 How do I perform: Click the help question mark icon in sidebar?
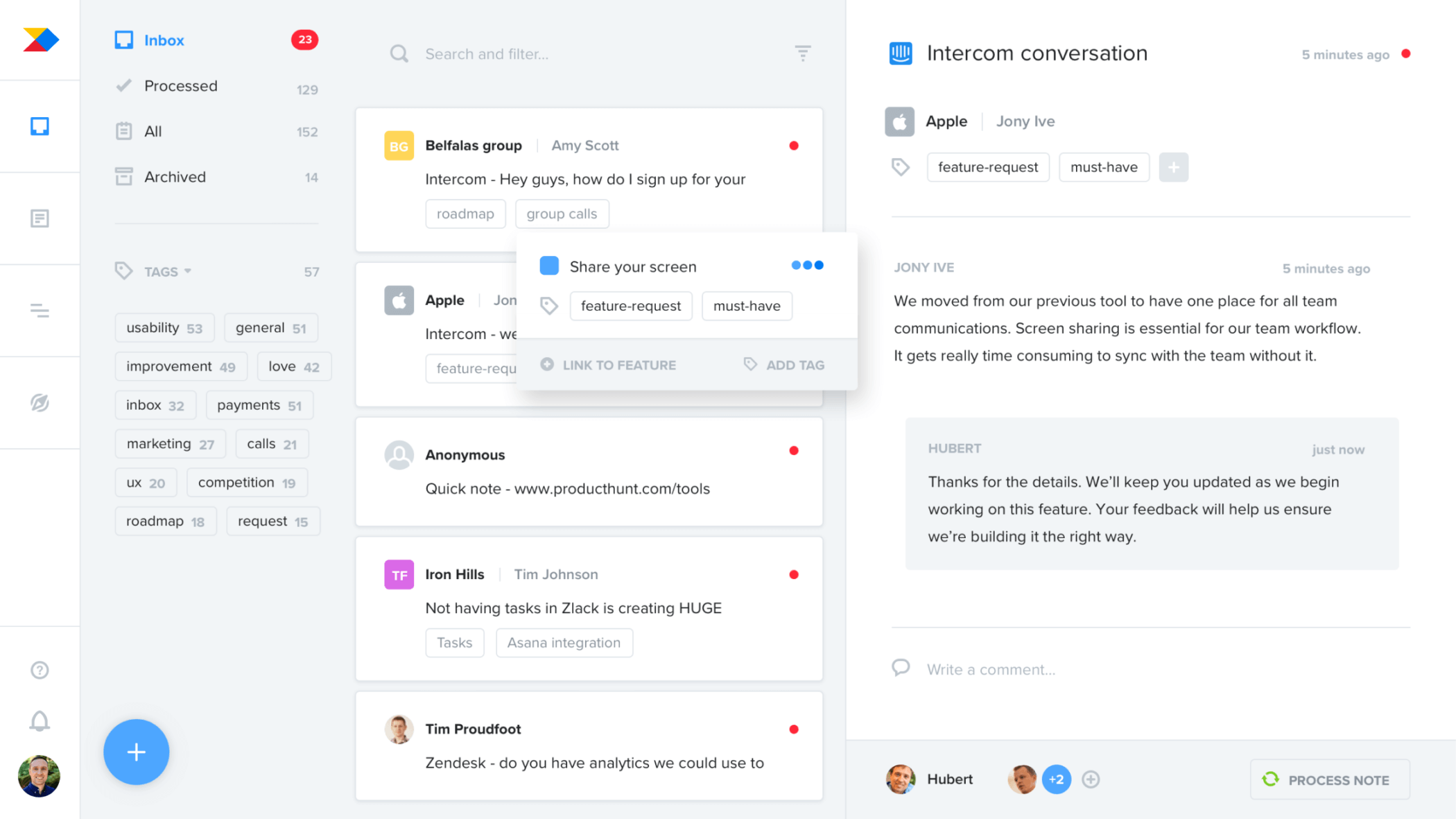(x=39, y=670)
